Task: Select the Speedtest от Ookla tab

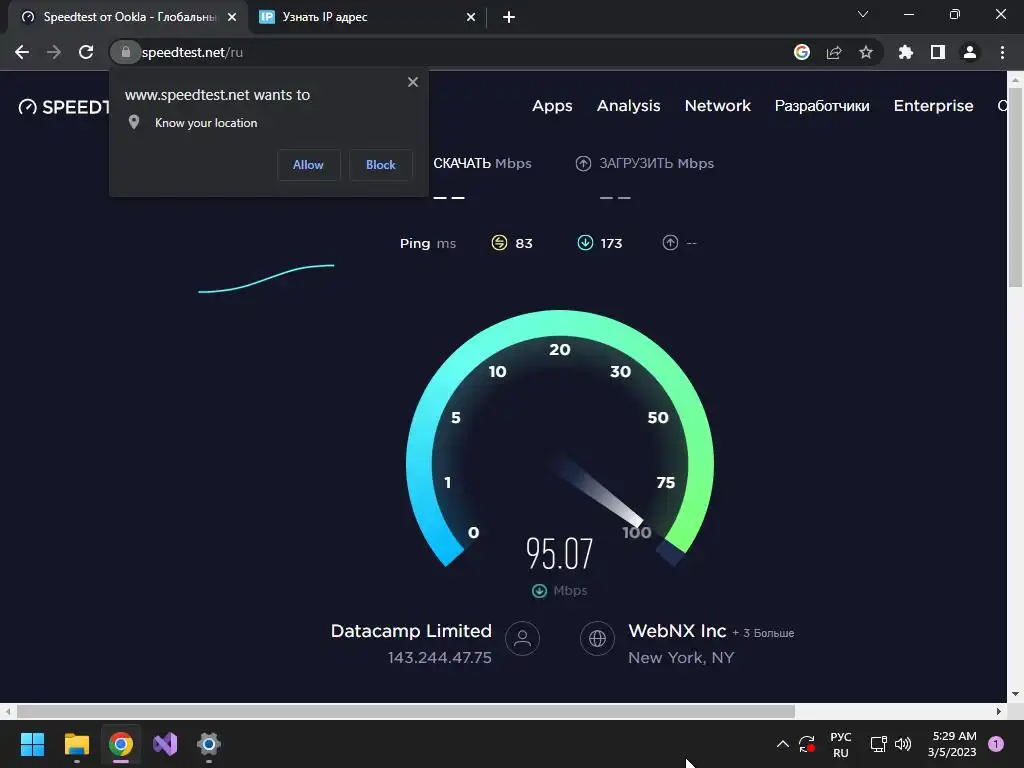Action: 127,17
